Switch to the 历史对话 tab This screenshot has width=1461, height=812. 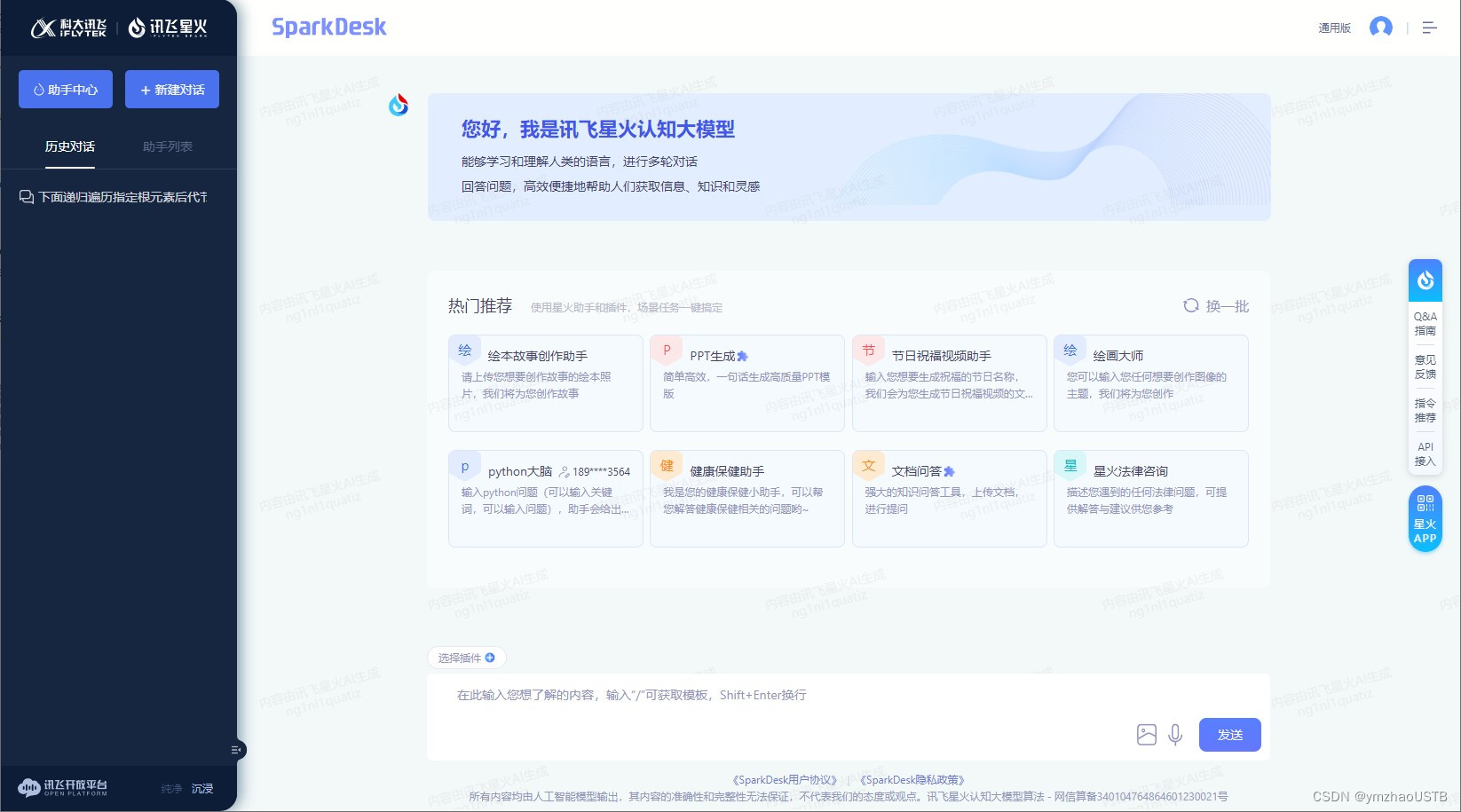coord(70,146)
